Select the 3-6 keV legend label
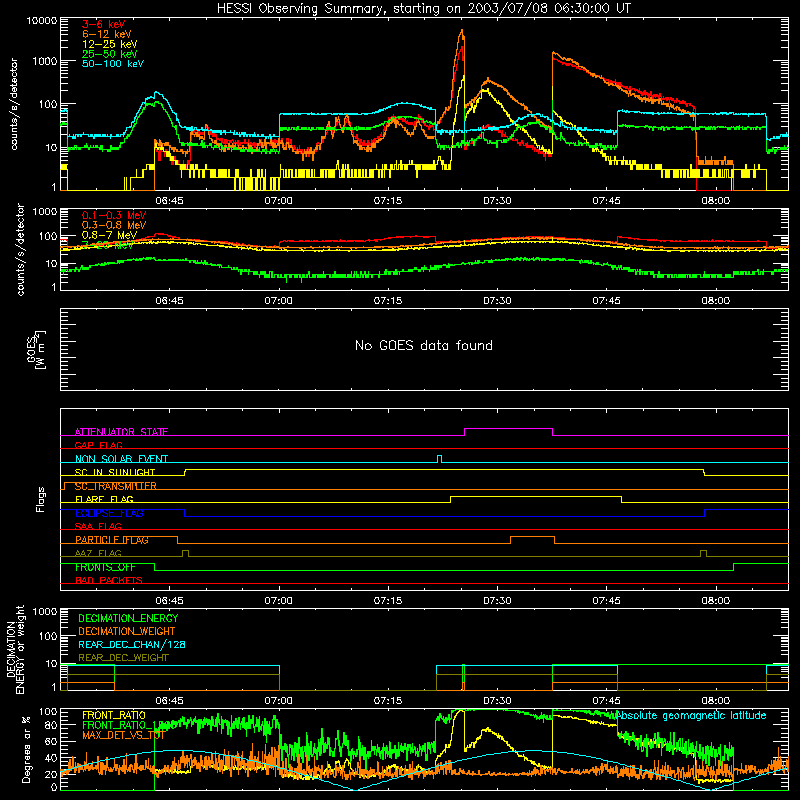 [x=104, y=24]
